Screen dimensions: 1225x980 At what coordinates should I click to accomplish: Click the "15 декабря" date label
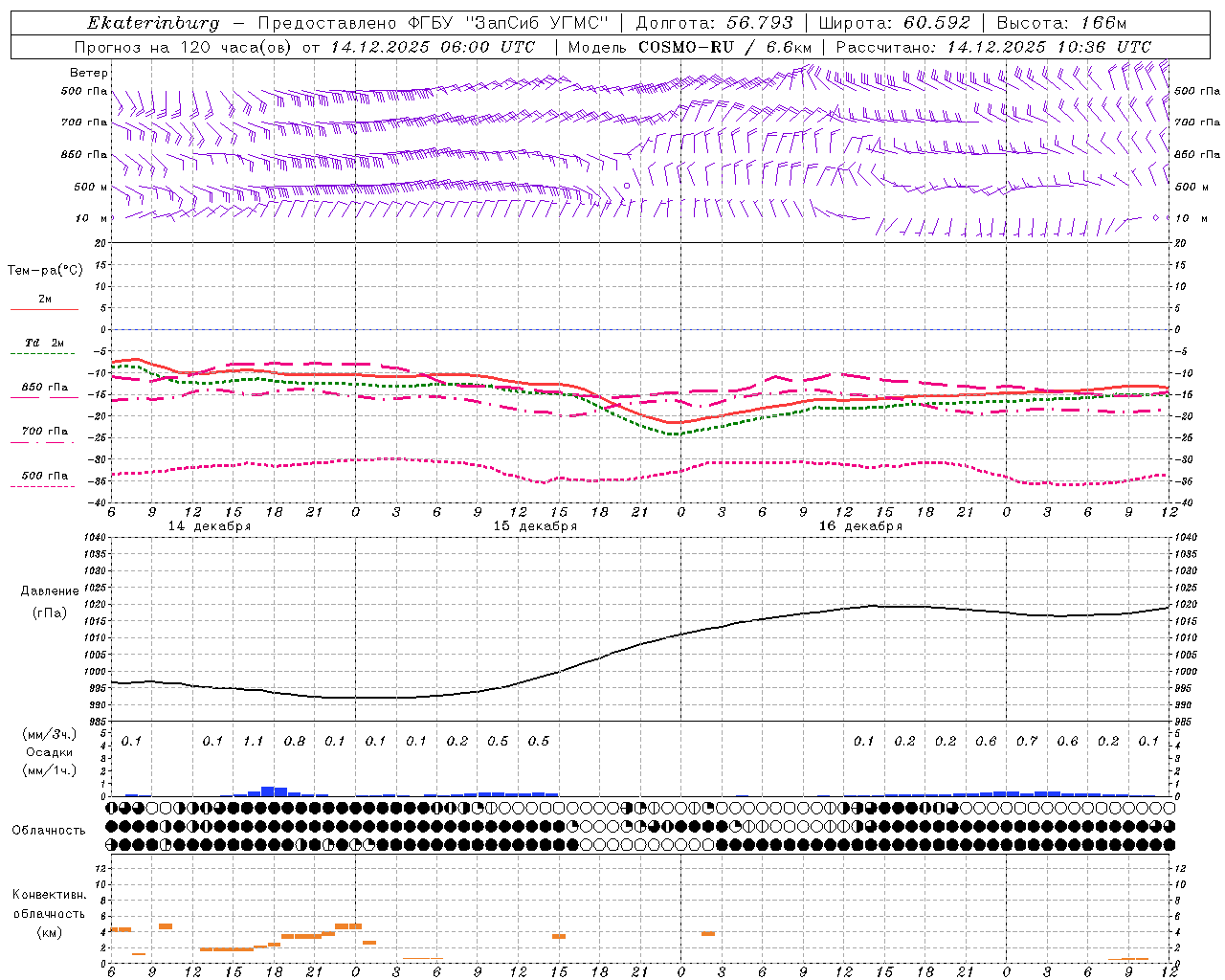pyautogui.click(x=535, y=526)
